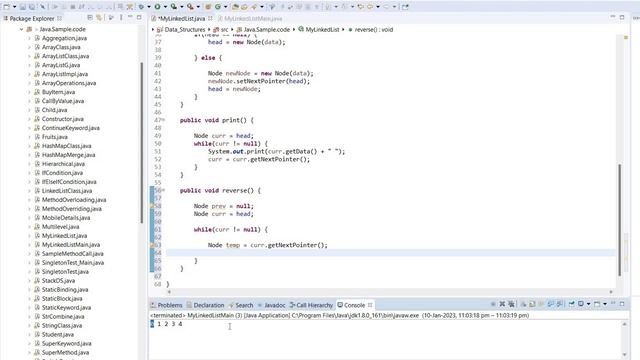The image size is (640, 360).
Task: Open the Coverage dropdown arrow
Action: tap(182, 7)
